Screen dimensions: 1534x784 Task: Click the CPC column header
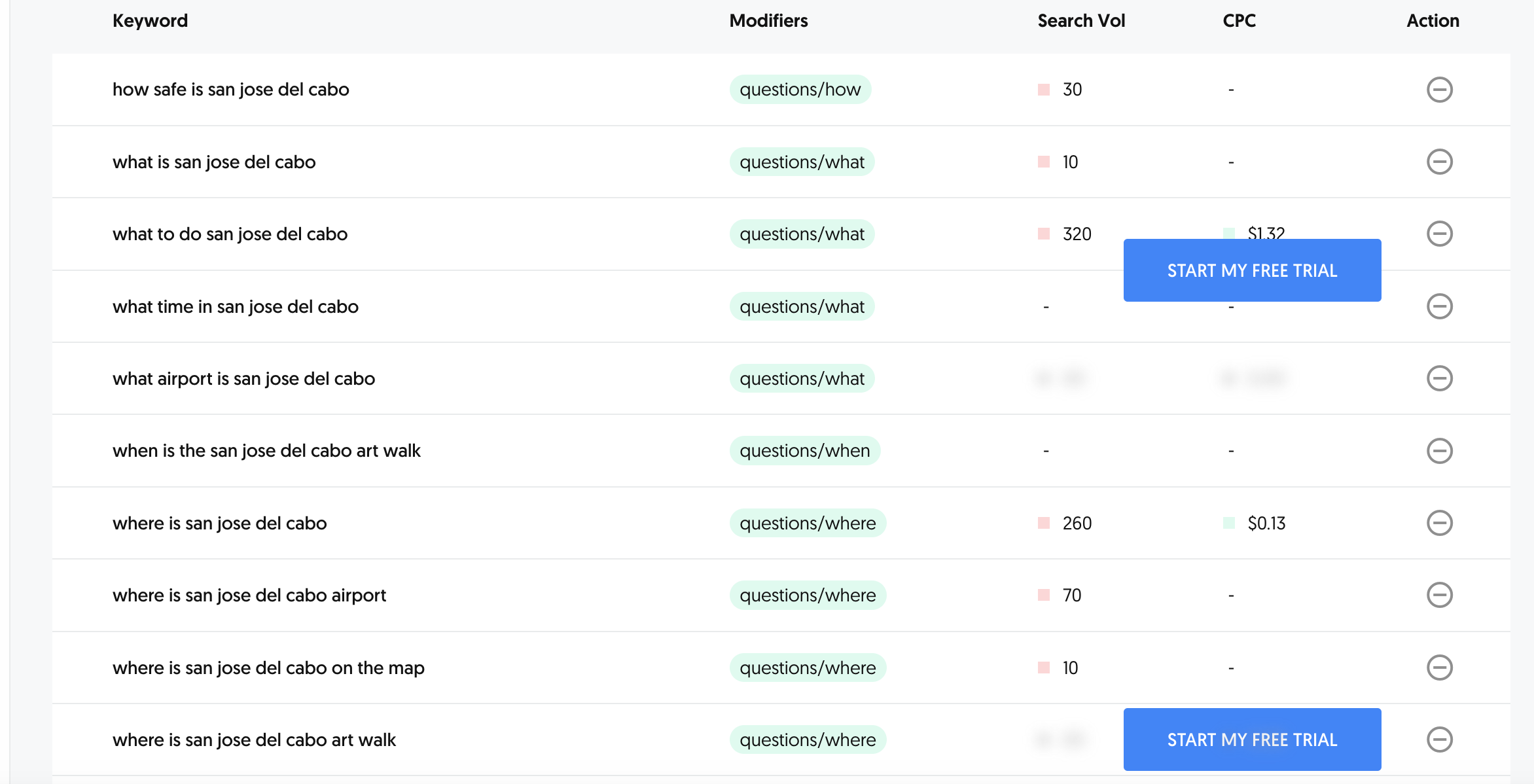(1238, 21)
